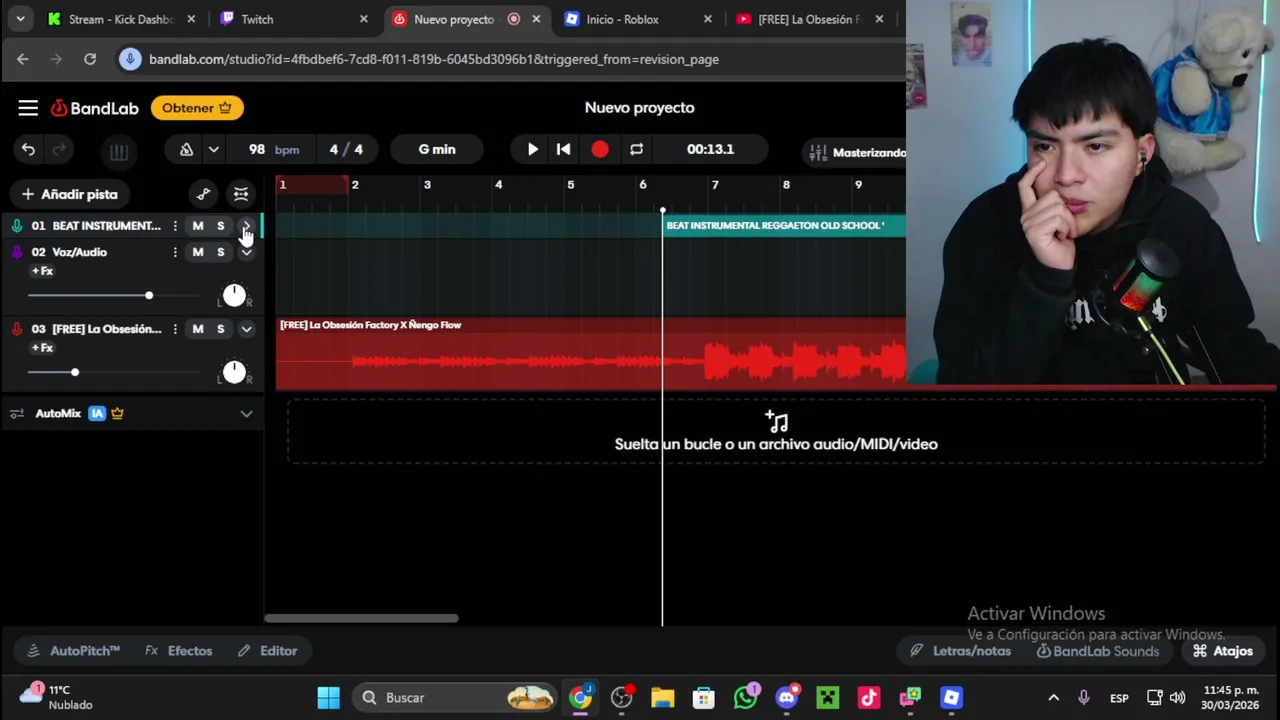Open the Efectos panel
This screenshot has width=1280, height=720.
[179, 651]
